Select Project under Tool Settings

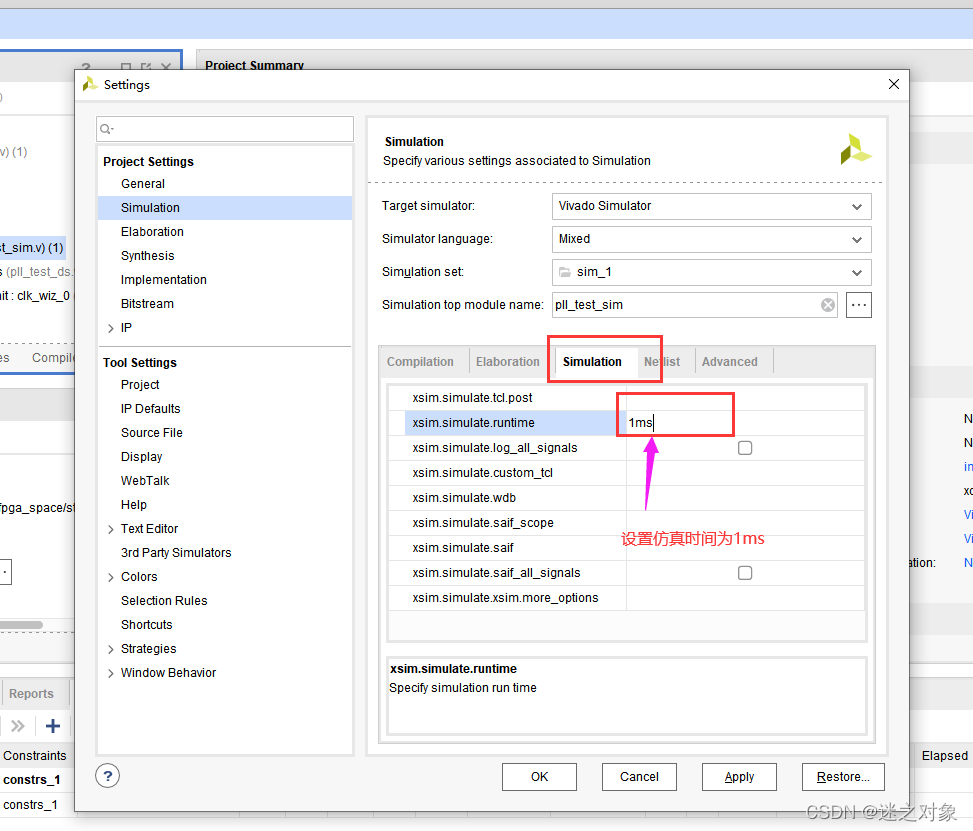pyautogui.click(x=140, y=385)
